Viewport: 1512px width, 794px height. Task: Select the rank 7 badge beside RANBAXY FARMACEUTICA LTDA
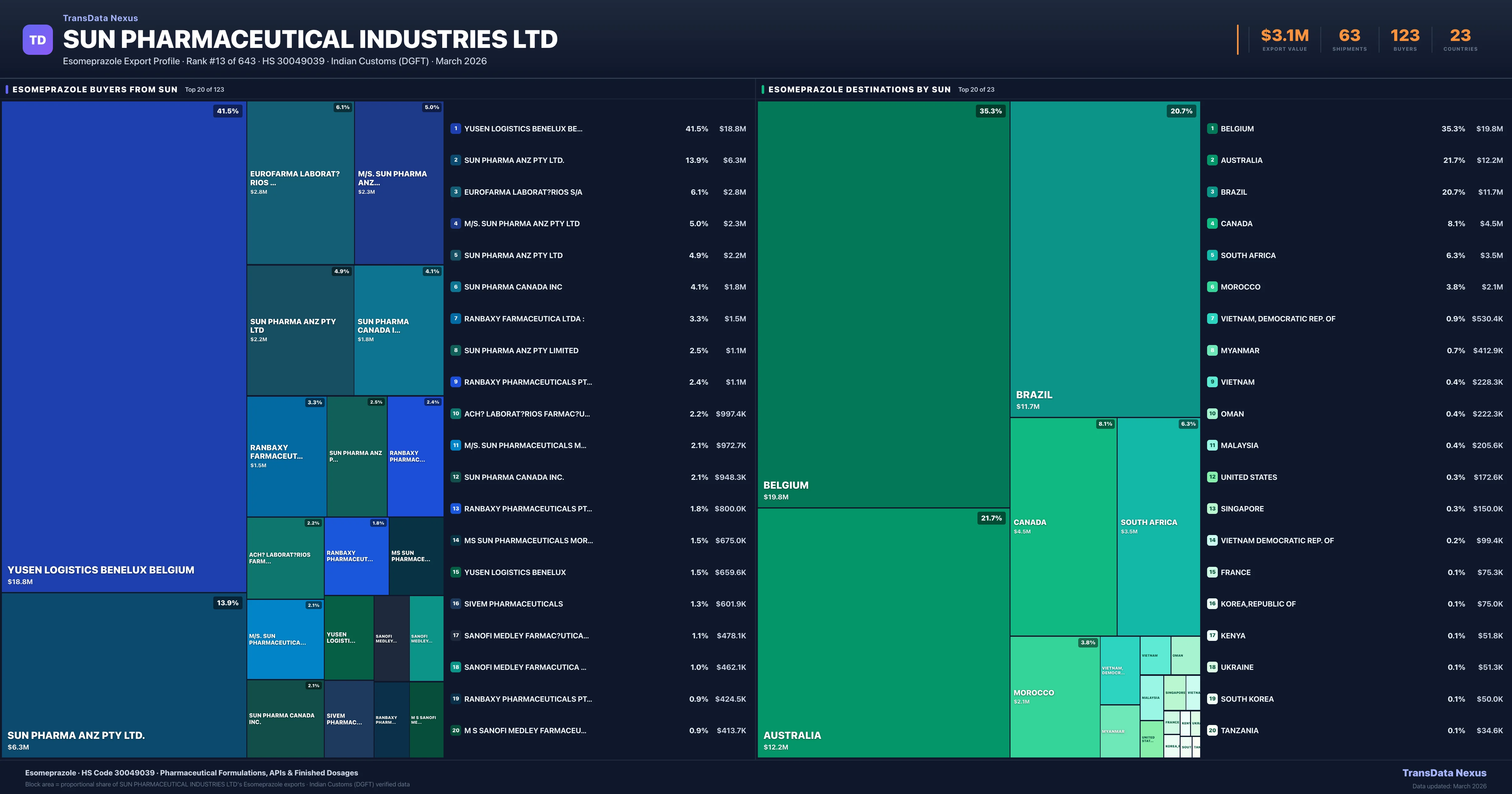(x=455, y=319)
